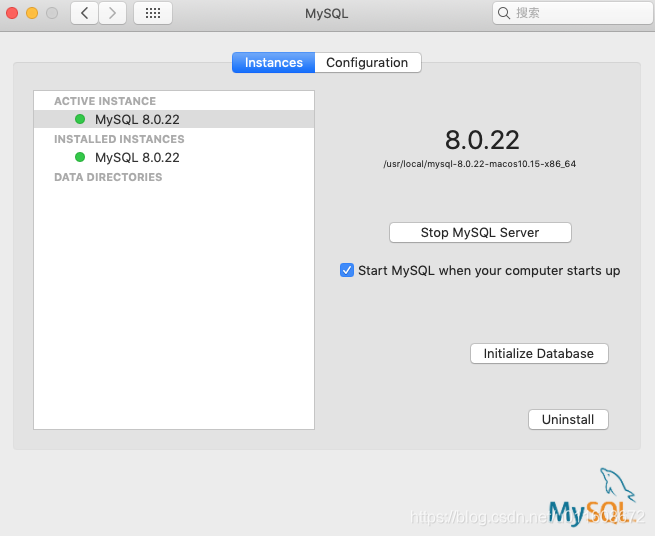Click the DATA DIRECTORIES header

108,177
